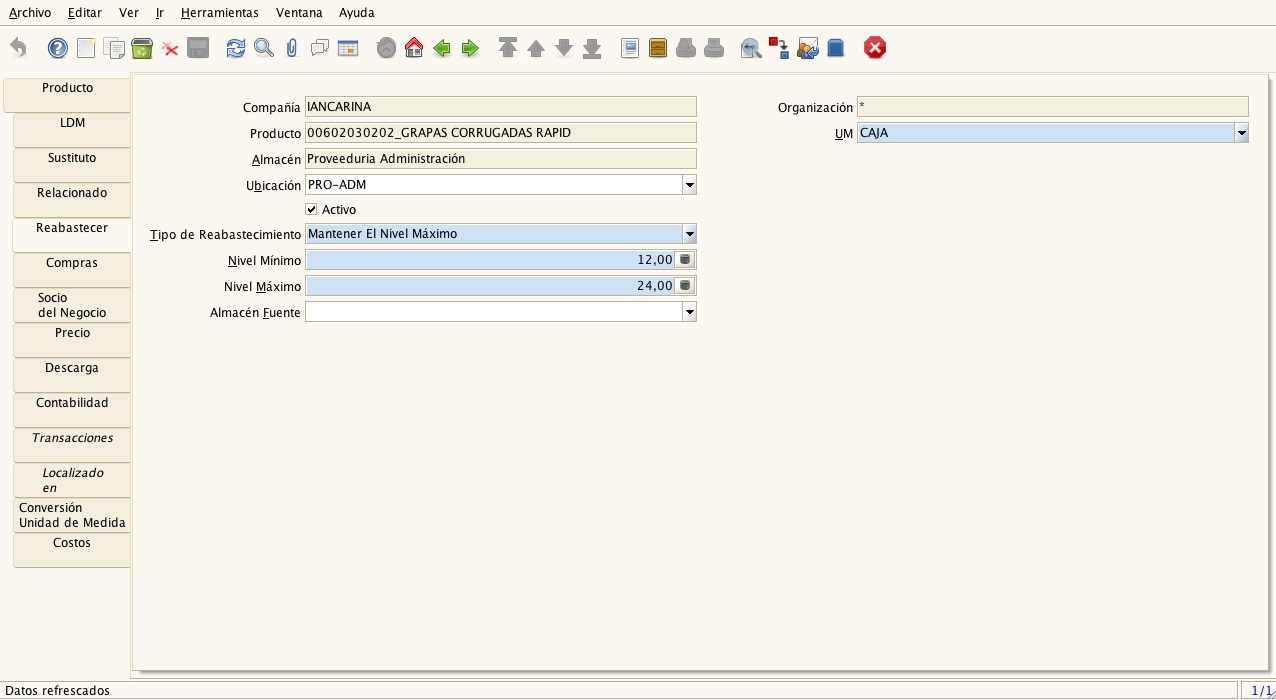1276x700 pixels.
Task: Open calculator button for Nivel Máximo
Action: point(685,285)
